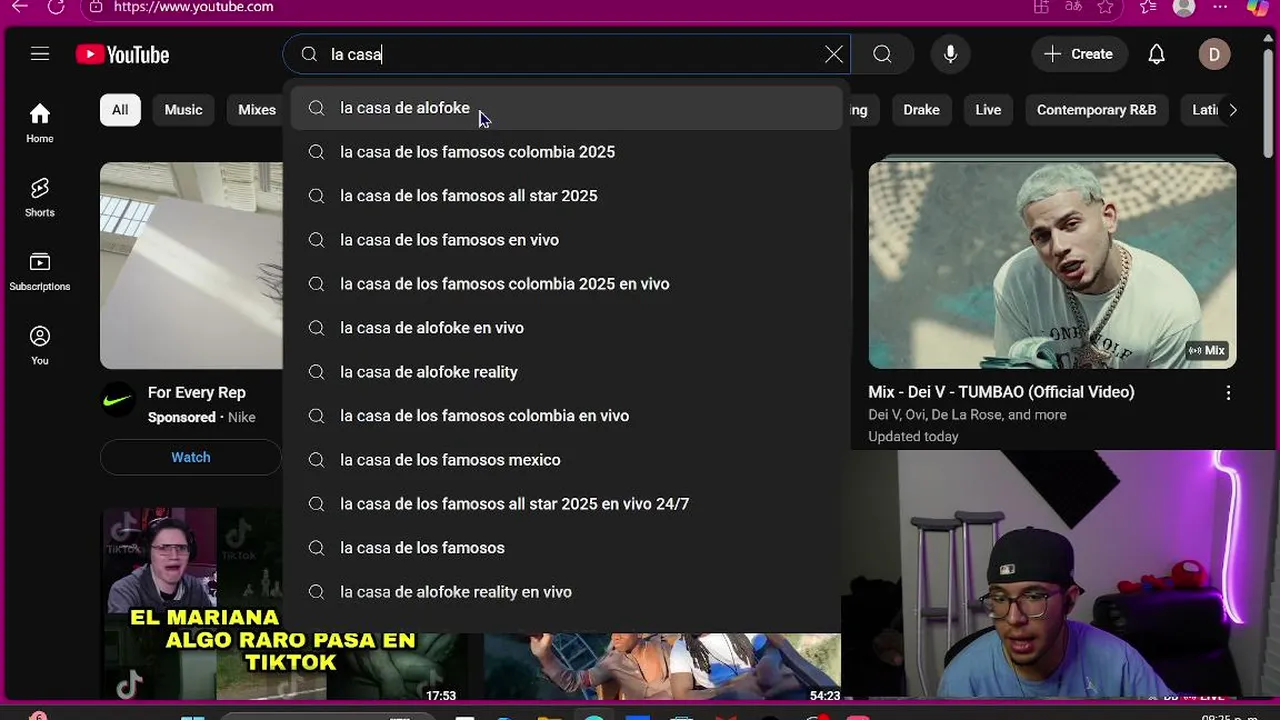Click the Watch button on the Nike ad
Image resolution: width=1280 pixels, height=720 pixels.
click(190, 457)
